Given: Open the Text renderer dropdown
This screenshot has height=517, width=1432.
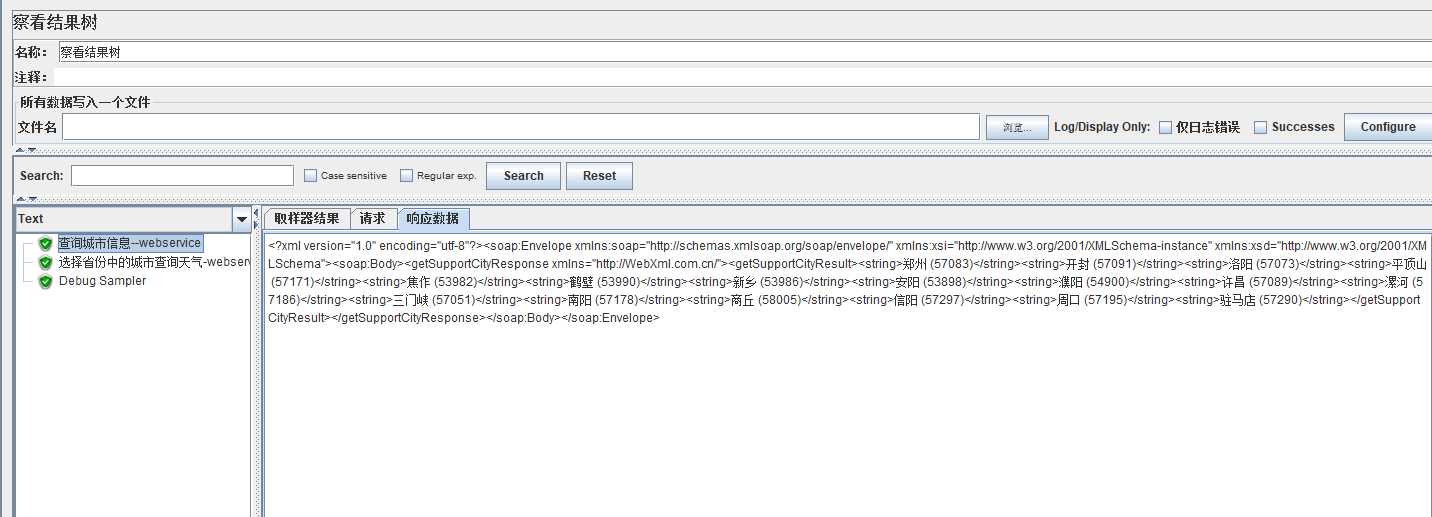Looking at the screenshot, I should coord(242,219).
